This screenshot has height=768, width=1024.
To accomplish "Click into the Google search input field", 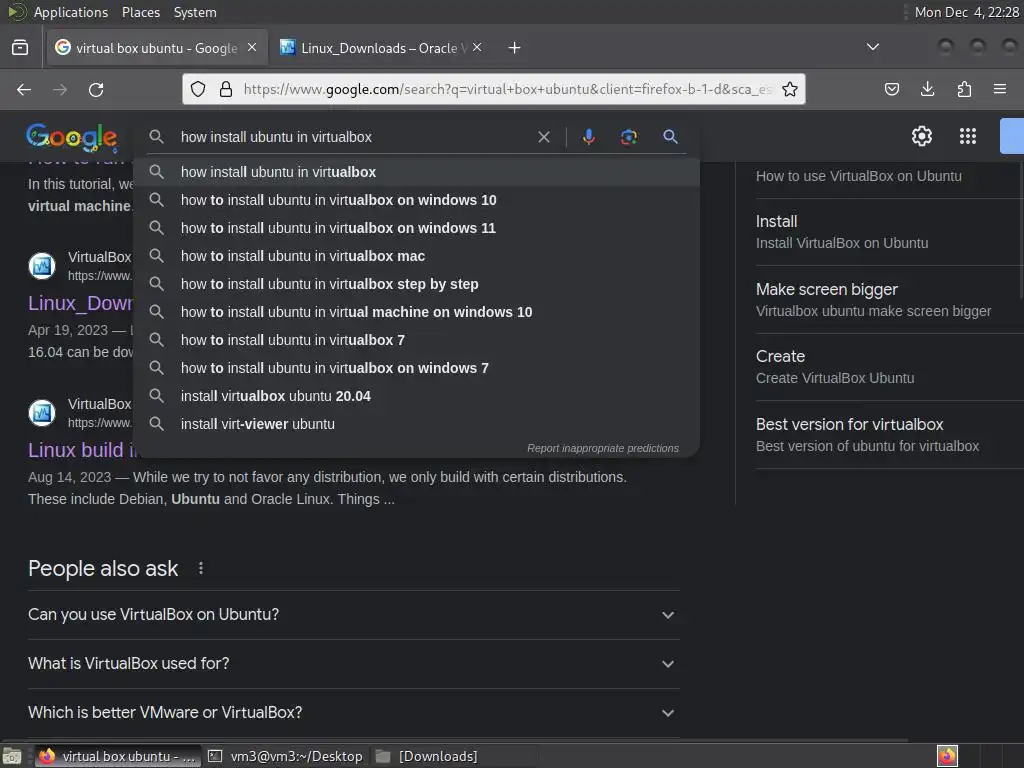I will 353,137.
